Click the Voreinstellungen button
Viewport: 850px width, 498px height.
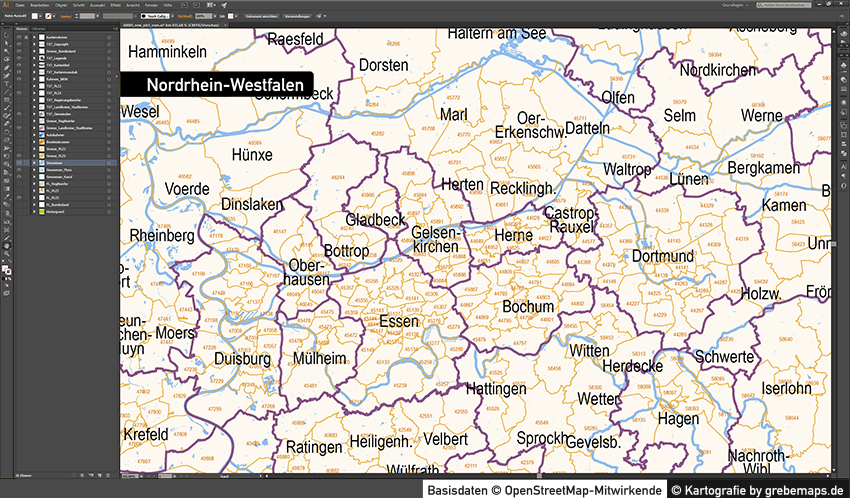289,17
